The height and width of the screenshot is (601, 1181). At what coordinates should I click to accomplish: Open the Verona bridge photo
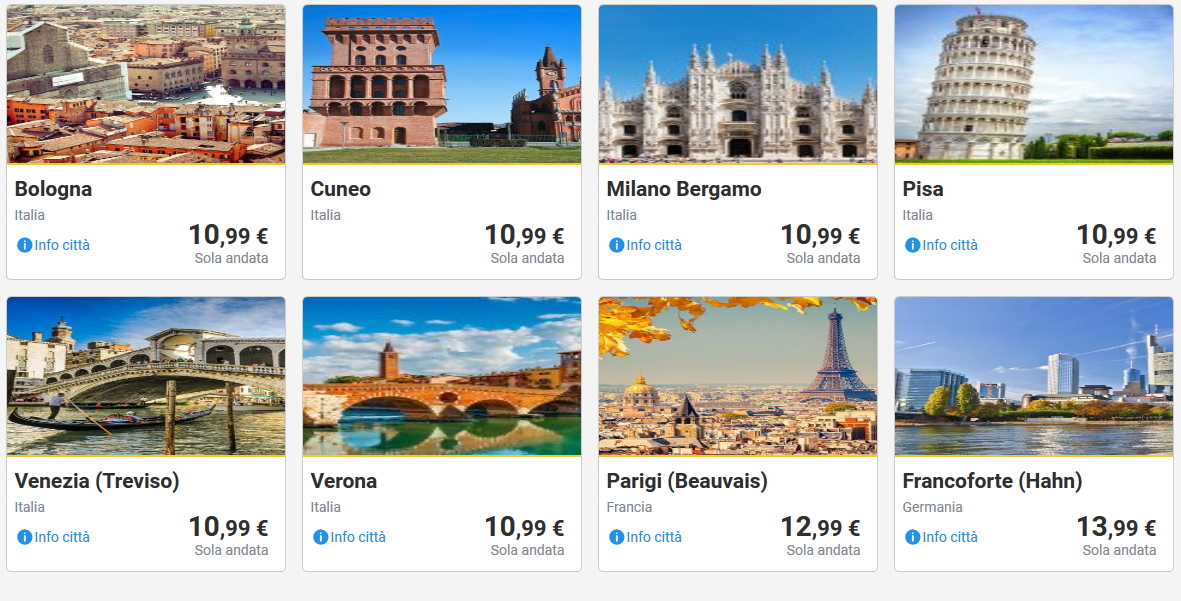click(442, 376)
